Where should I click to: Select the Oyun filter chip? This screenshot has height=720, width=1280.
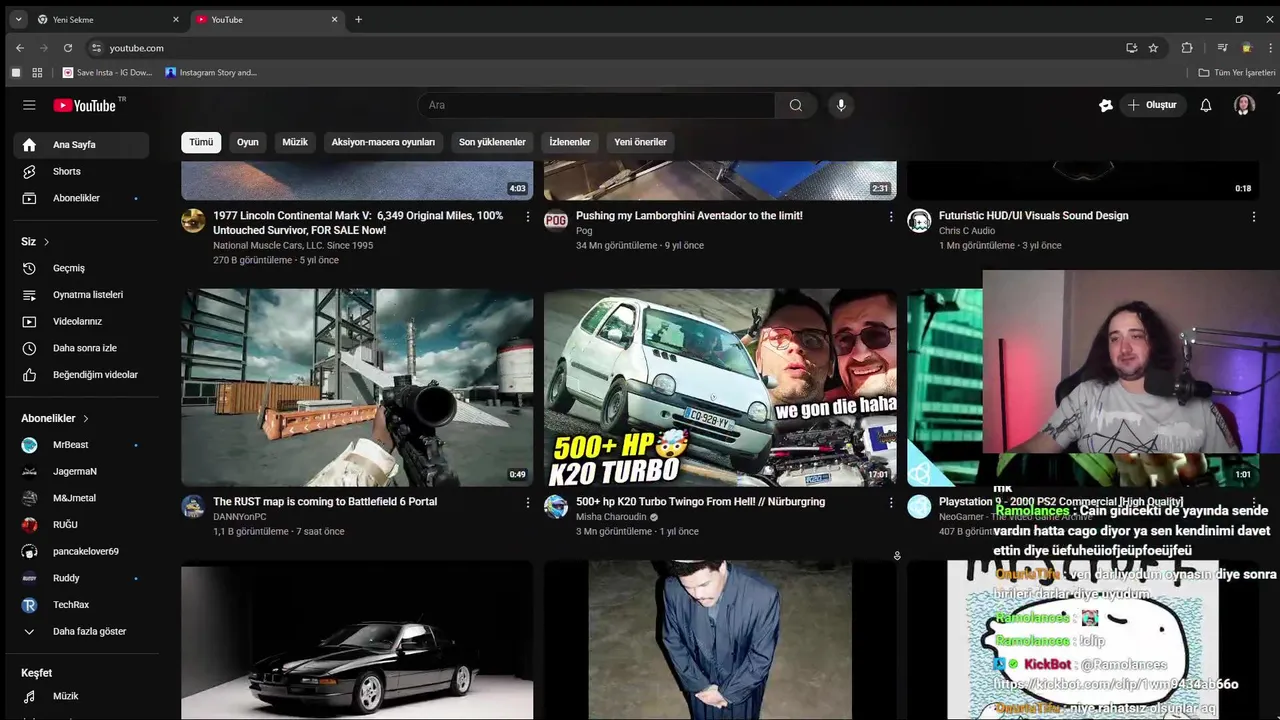pyautogui.click(x=248, y=142)
